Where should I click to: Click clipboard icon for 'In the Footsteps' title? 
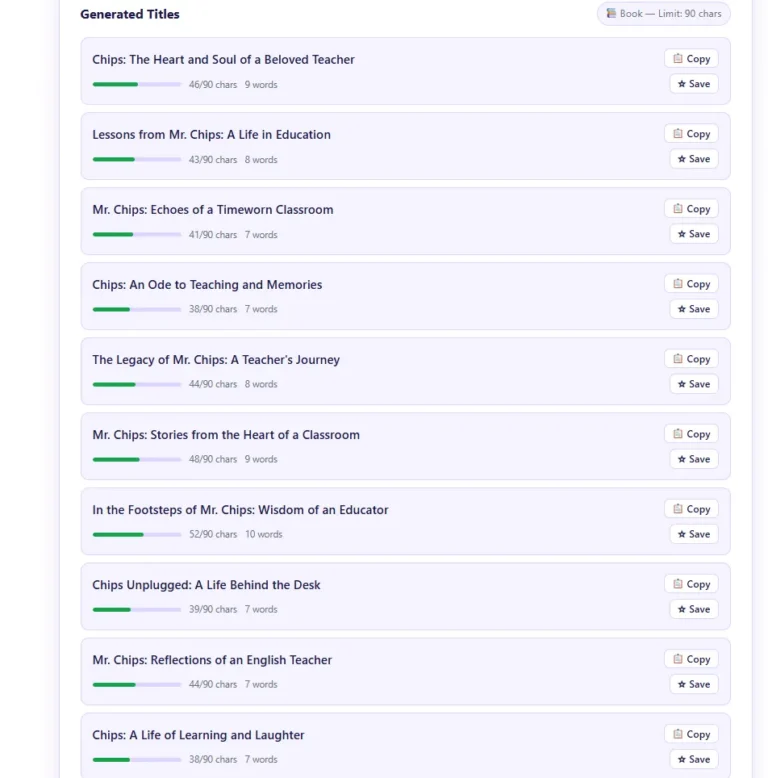pyautogui.click(x=678, y=509)
